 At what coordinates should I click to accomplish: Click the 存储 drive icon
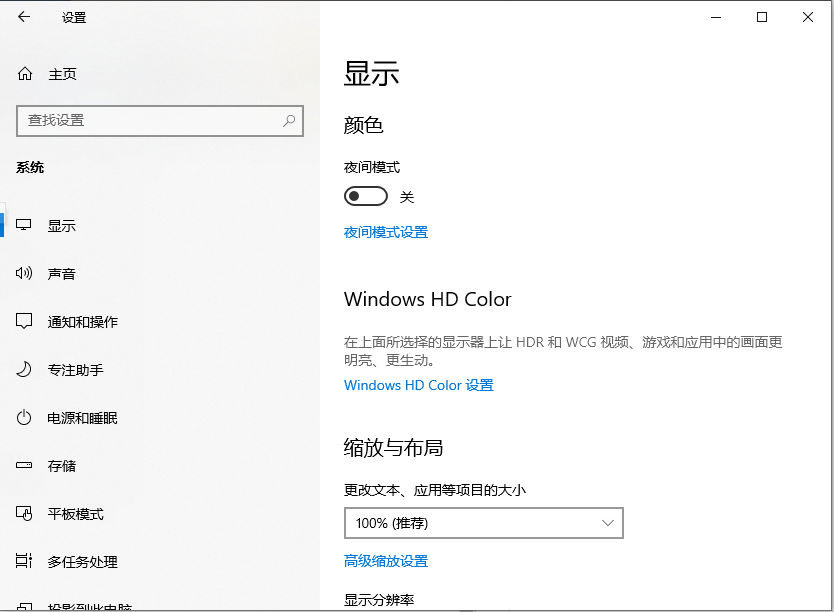(24, 466)
